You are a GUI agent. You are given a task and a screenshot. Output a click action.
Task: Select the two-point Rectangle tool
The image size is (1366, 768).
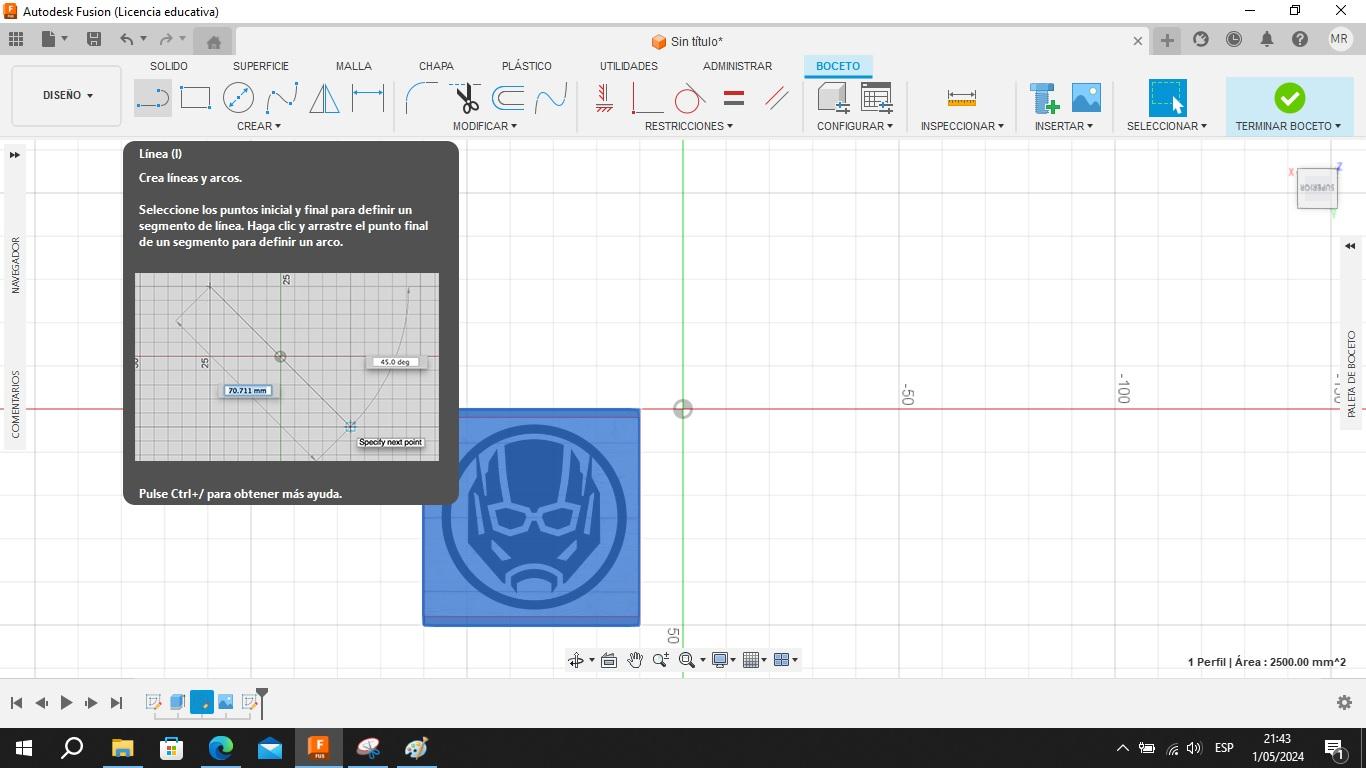click(195, 98)
